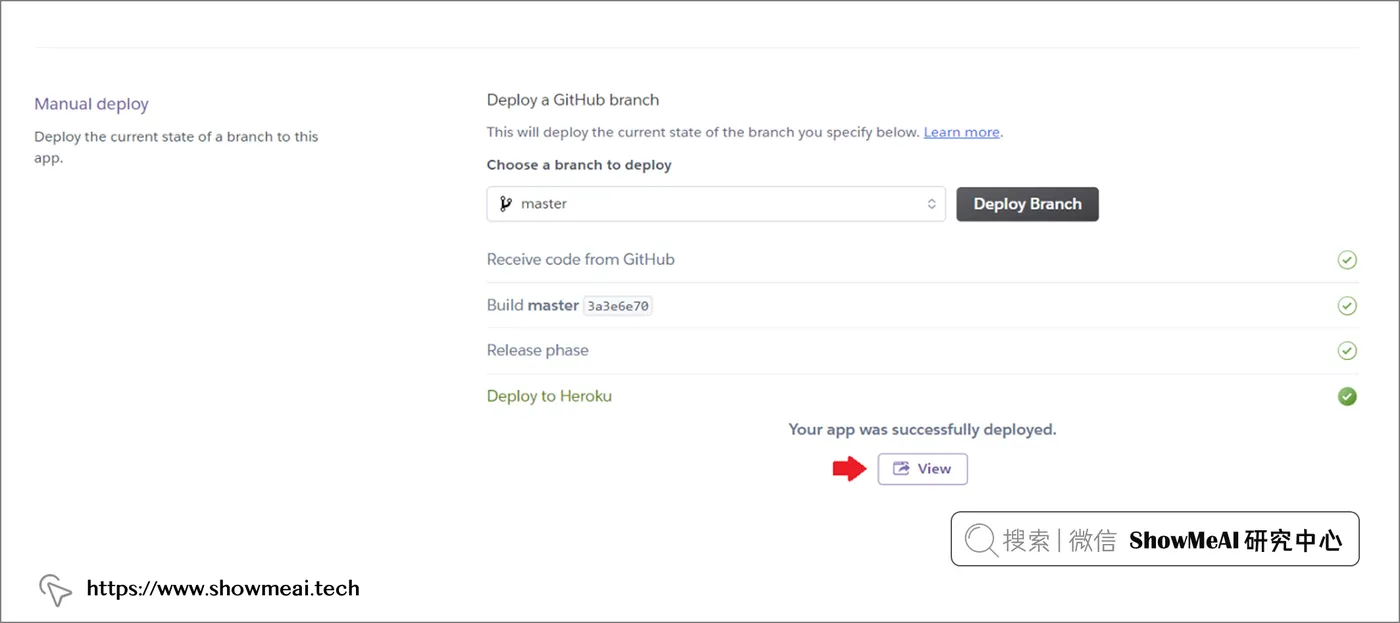Open the Learn more link
The image size is (1400, 623).
(961, 132)
